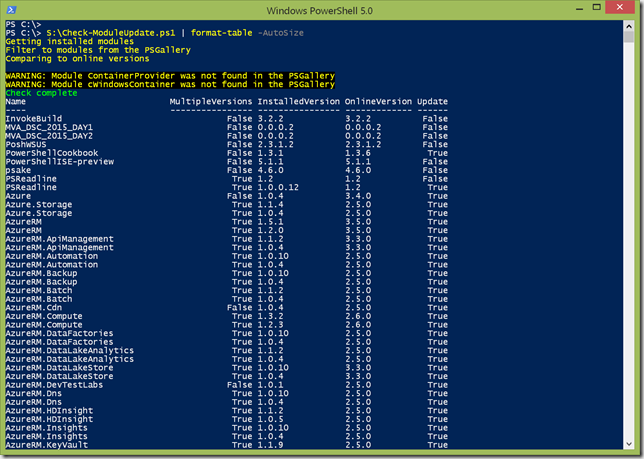Screen dimensions: 644x459
Task: Click the 'OnlineVersion' column header
Action: pos(378,101)
